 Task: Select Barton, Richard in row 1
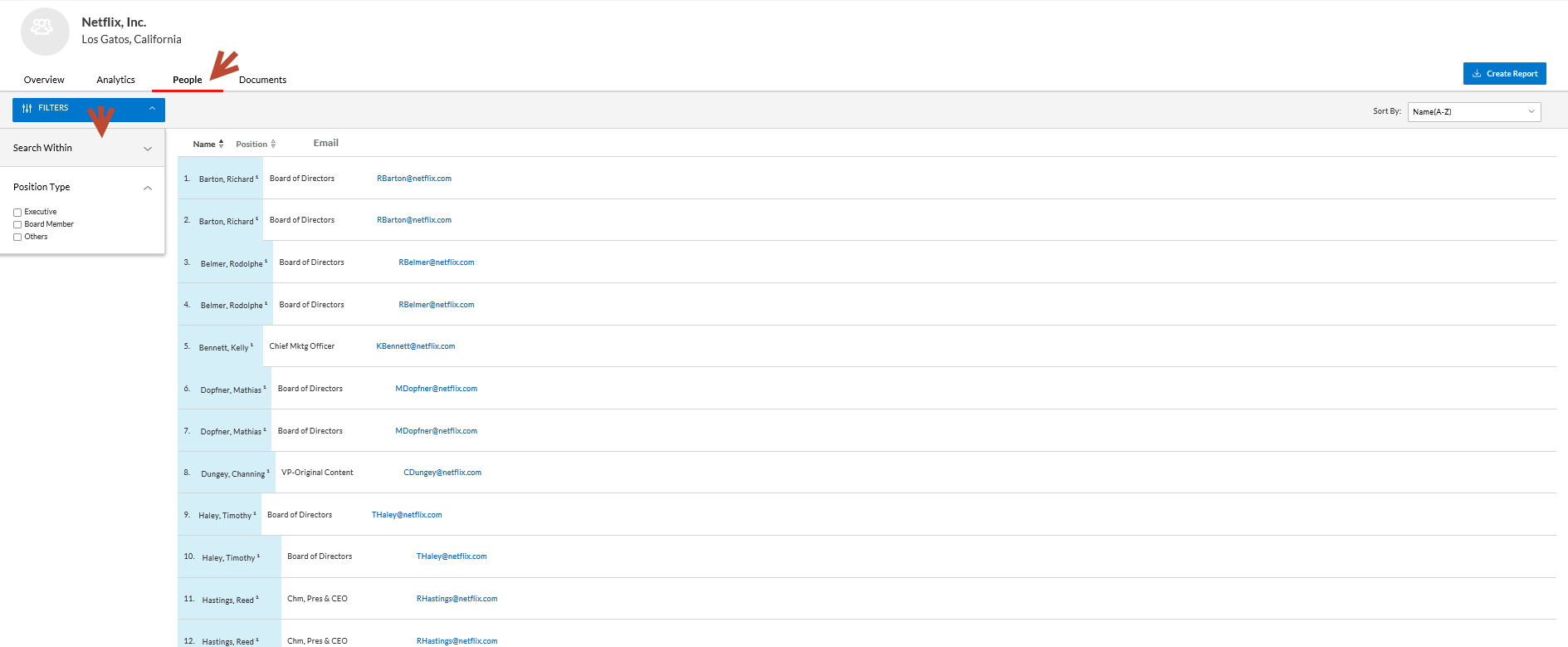click(x=227, y=179)
